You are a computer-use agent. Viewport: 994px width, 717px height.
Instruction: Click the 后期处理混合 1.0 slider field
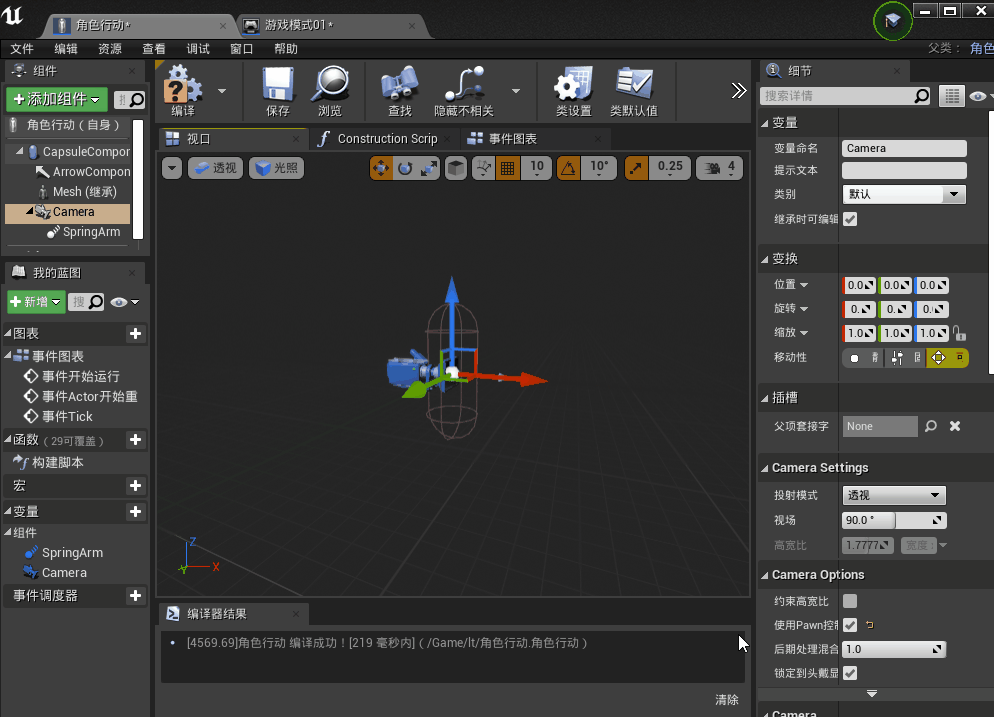pos(894,649)
